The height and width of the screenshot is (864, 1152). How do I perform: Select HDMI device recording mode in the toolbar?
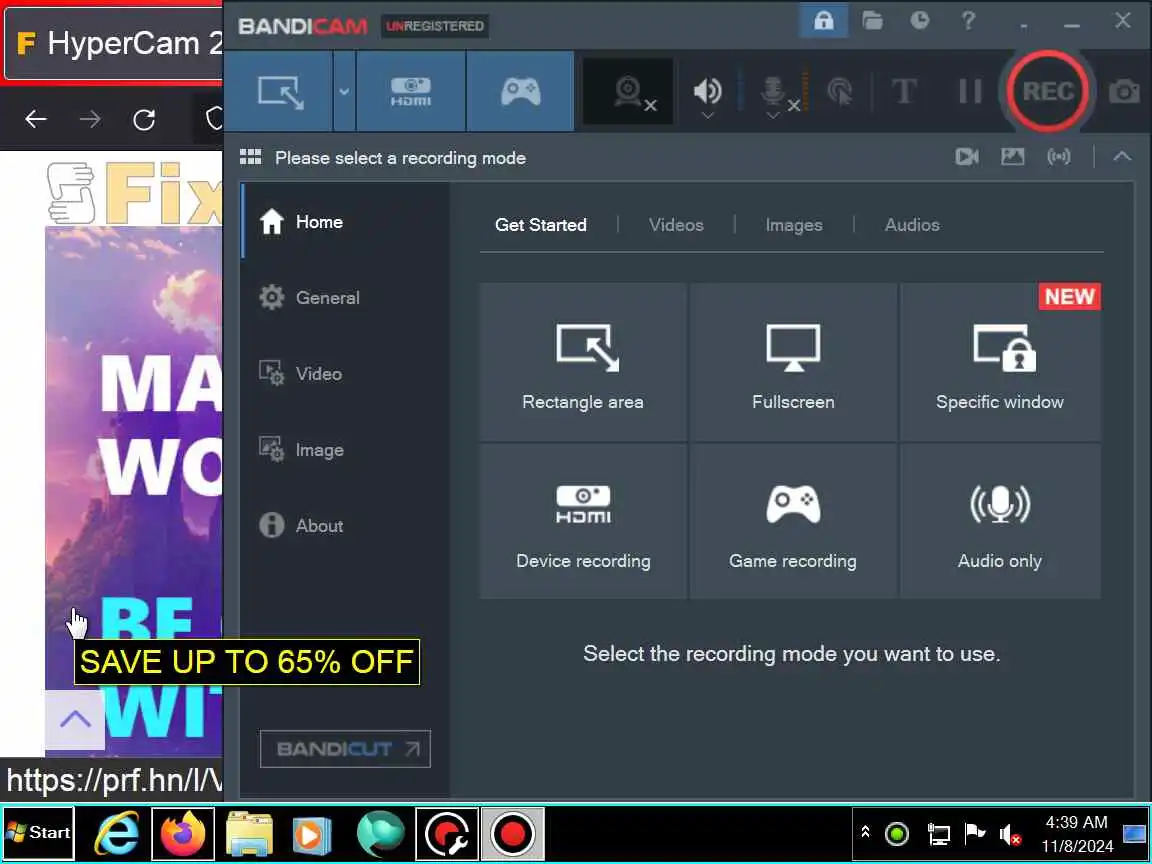click(x=411, y=92)
